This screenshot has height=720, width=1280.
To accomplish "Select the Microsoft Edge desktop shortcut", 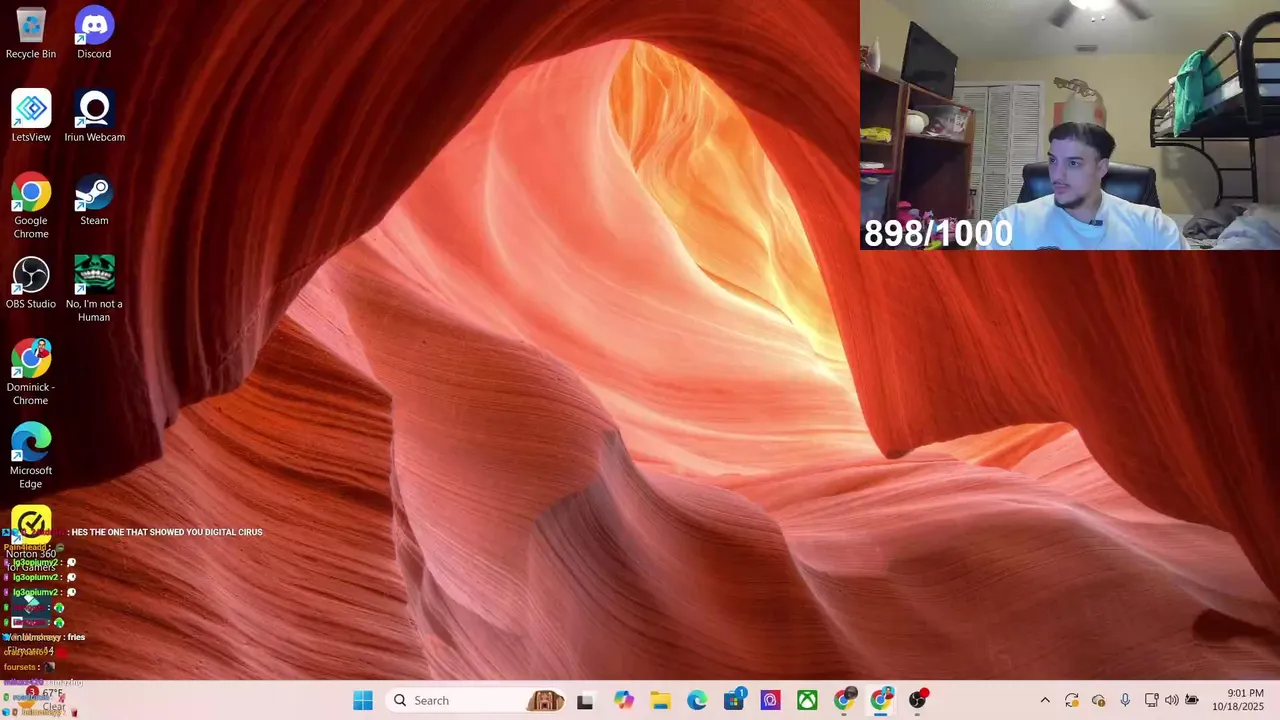I will pyautogui.click(x=31, y=457).
